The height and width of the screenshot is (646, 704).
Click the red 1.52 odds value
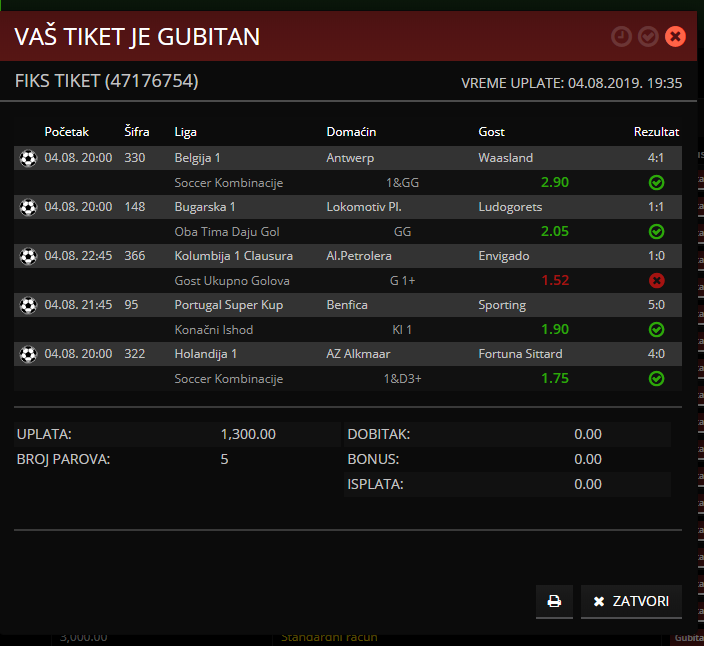554,281
